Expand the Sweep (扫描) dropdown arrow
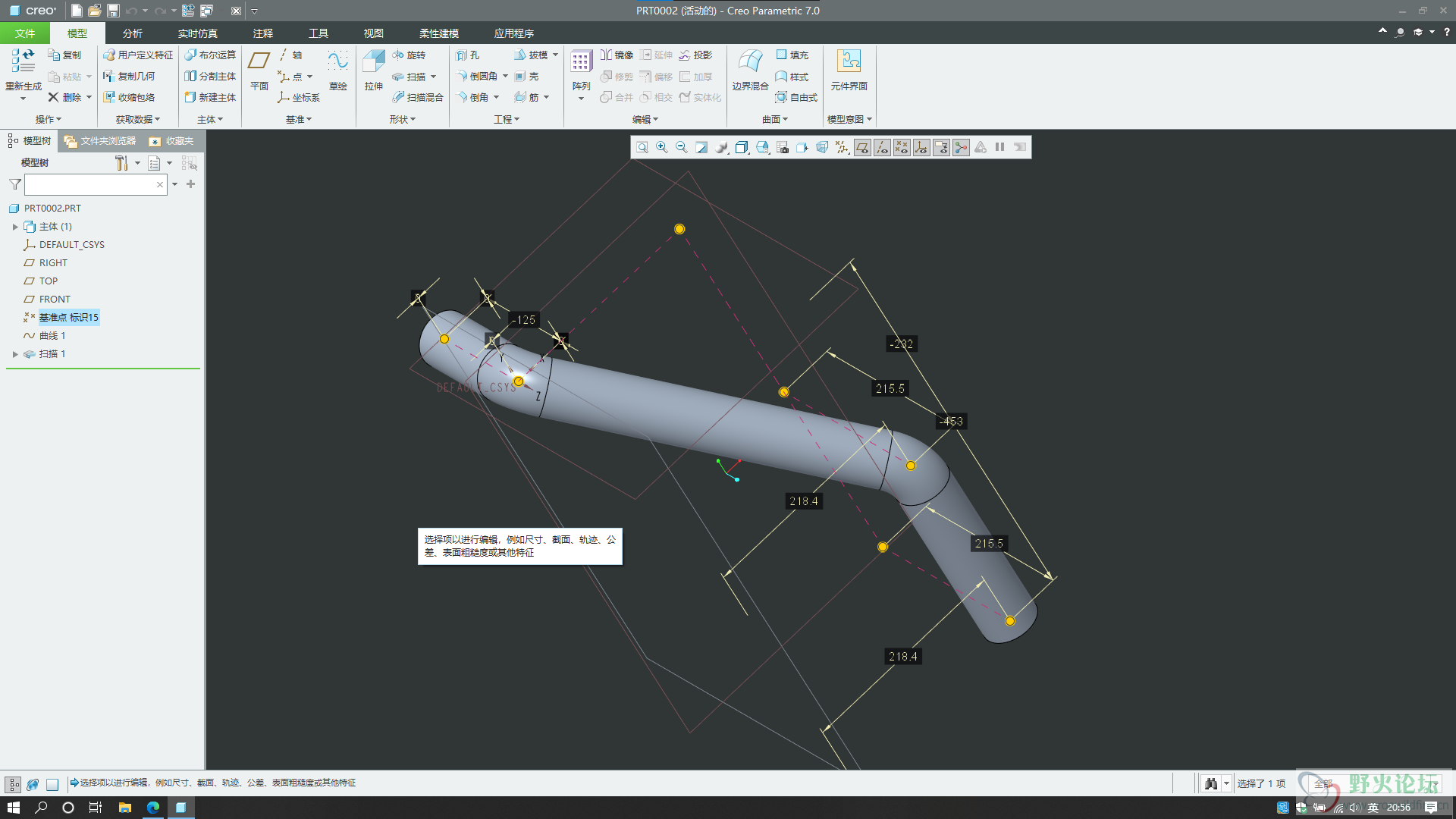 [x=433, y=77]
